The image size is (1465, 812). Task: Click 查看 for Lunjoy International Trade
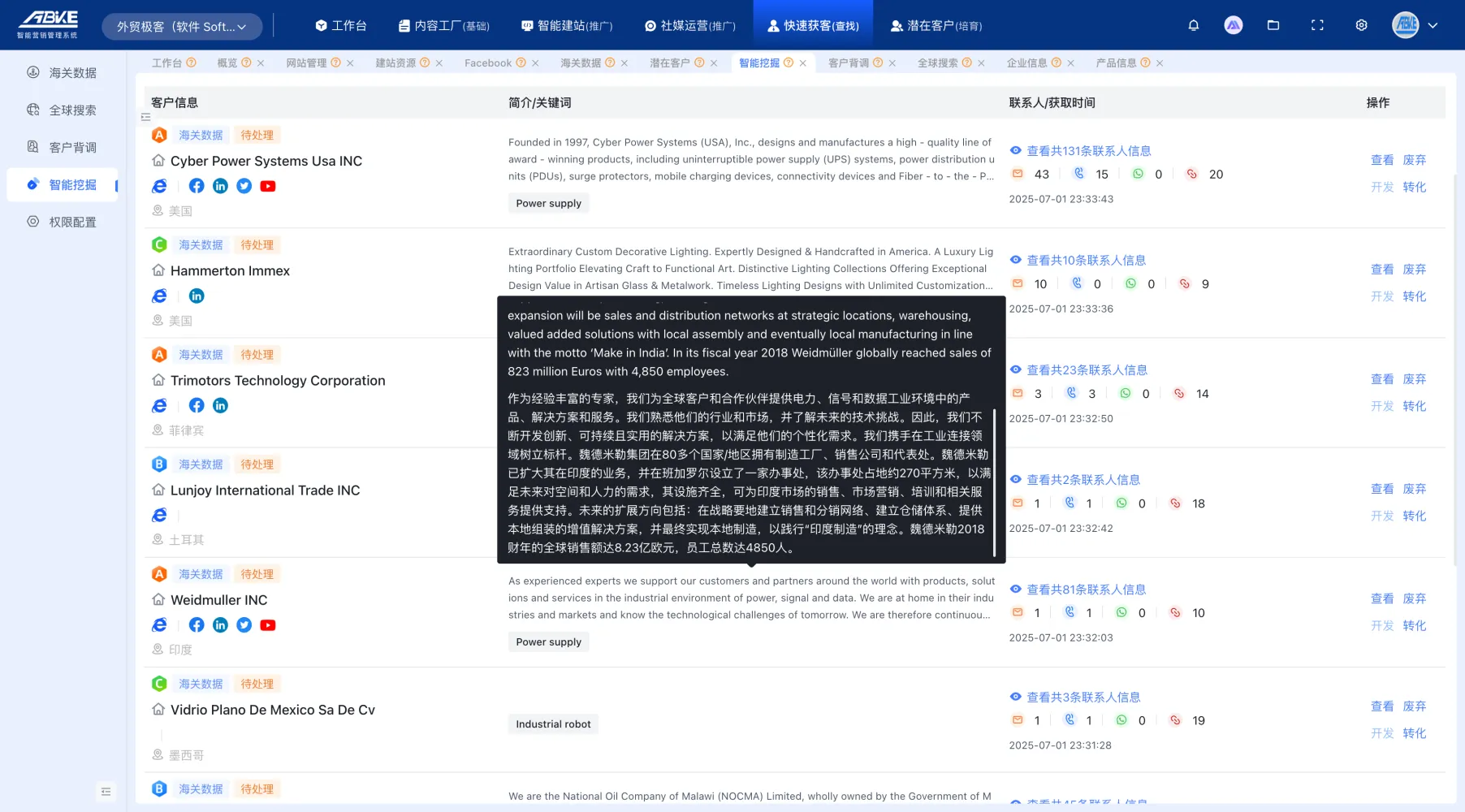click(1382, 489)
